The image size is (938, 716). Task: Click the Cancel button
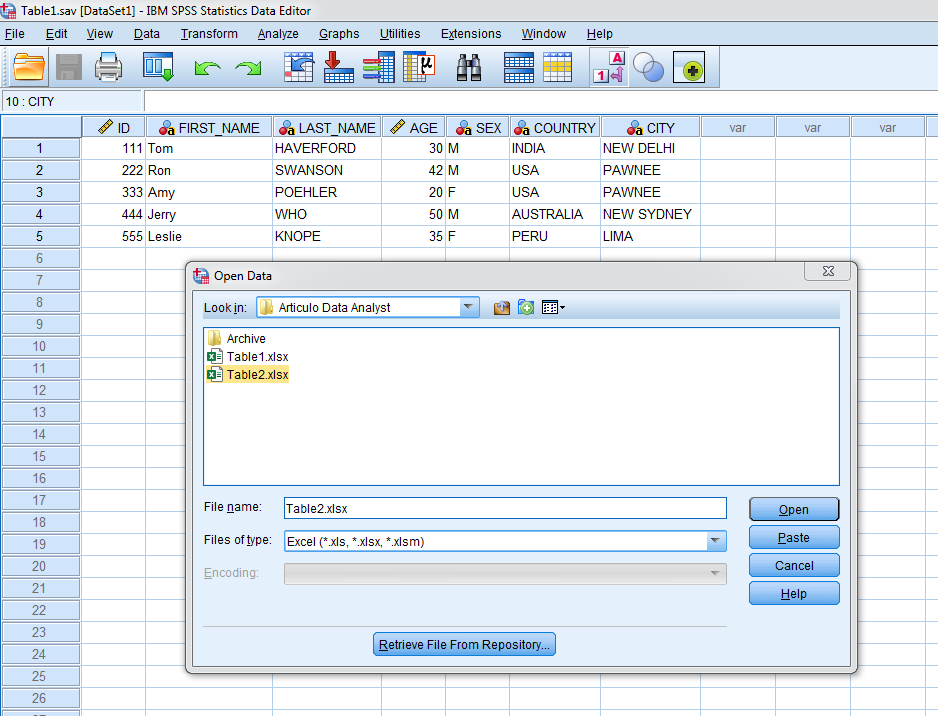coord(794,566)
